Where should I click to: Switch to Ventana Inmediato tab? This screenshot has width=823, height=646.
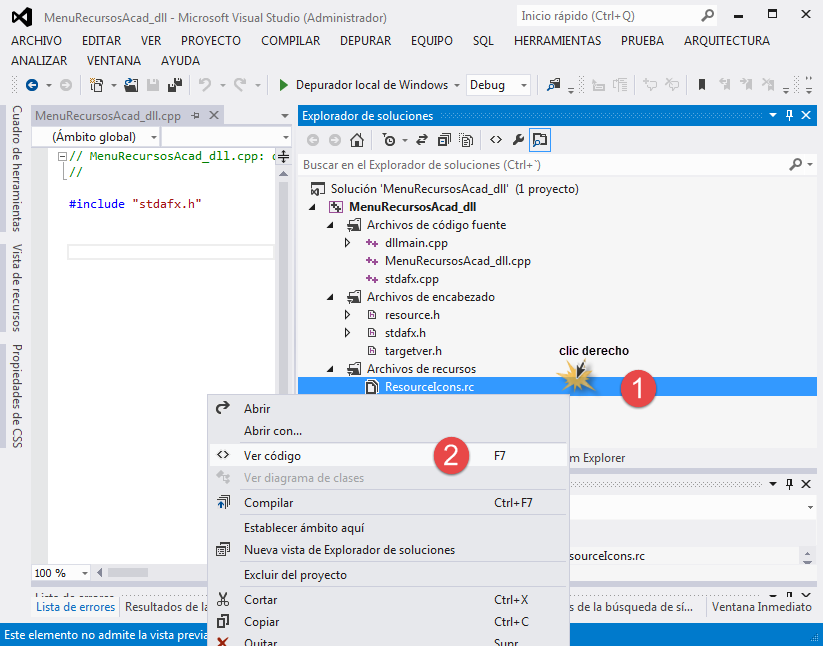point(762,607)
